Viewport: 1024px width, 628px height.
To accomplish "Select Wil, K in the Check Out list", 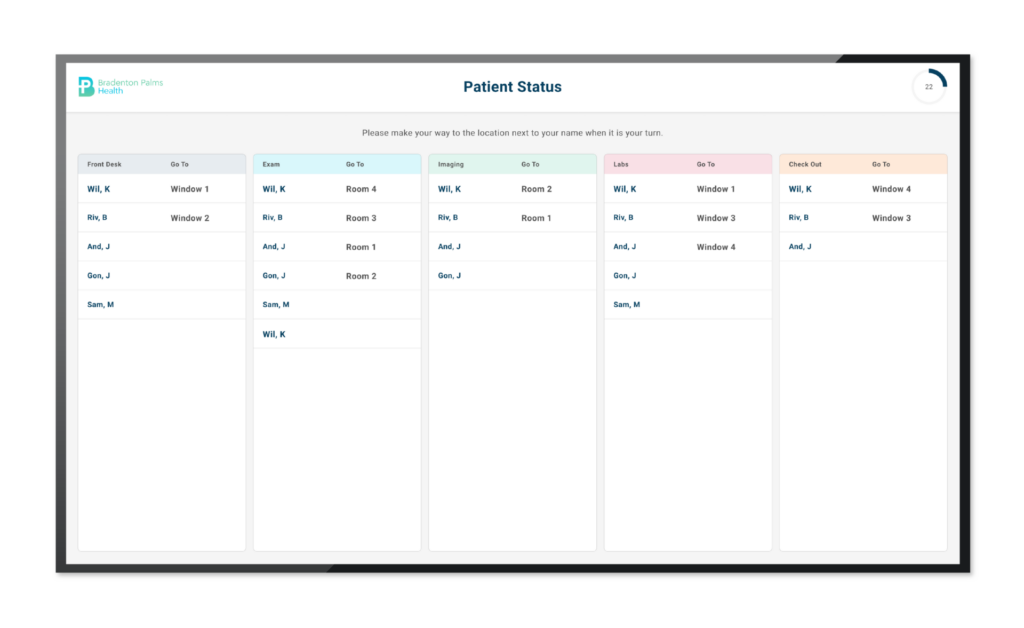I will (800, 189).
